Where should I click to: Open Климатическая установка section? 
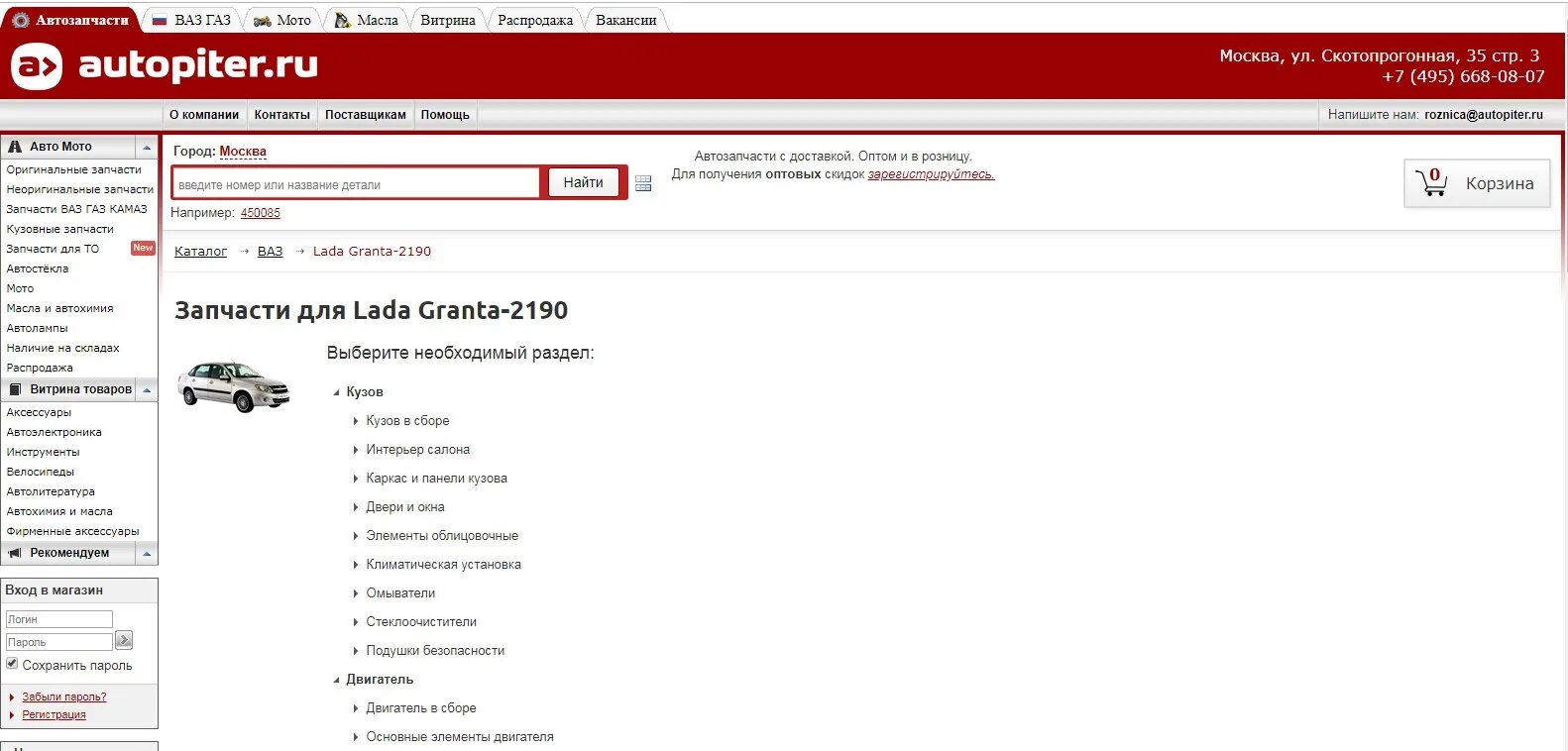coord(443,565)
